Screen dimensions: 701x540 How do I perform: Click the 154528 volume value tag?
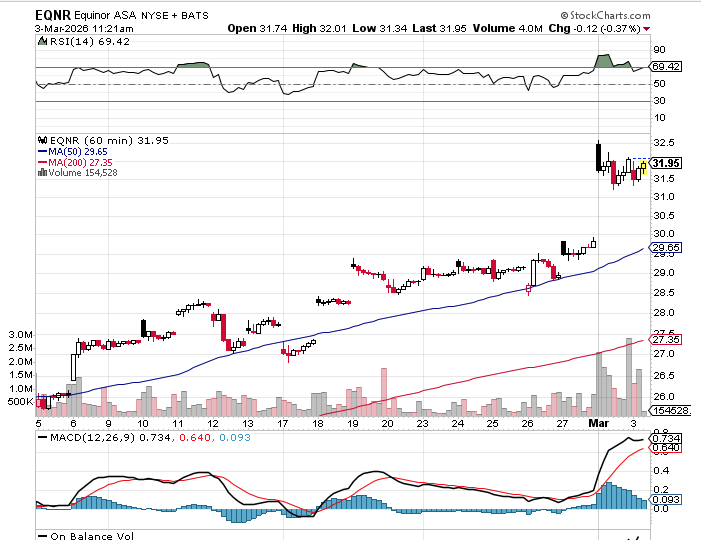coord(671,410)
